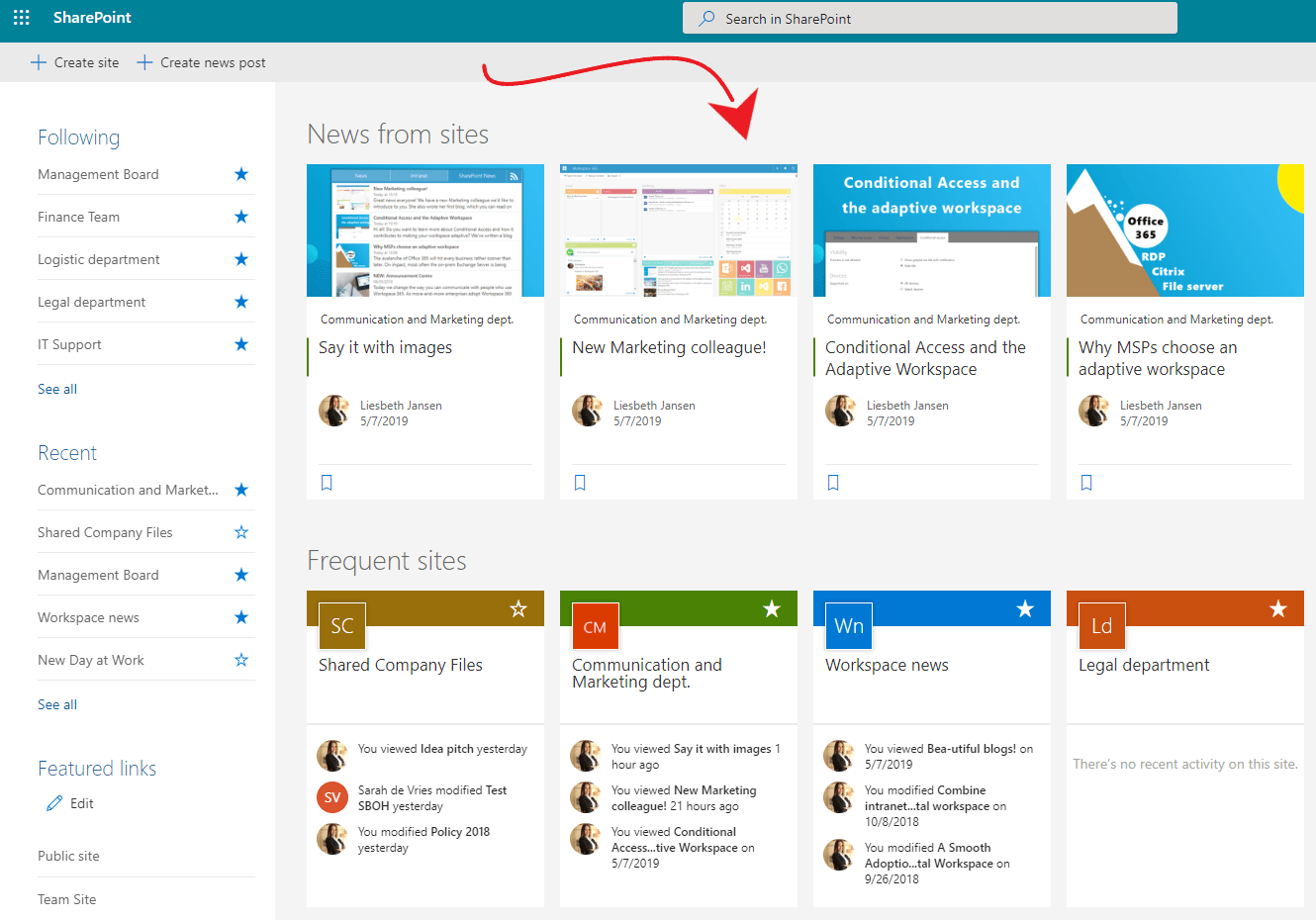Unfollow the Workspace news frequent site card
The width and height of the screenshot is (1316, 920).
click(1025, 609)
